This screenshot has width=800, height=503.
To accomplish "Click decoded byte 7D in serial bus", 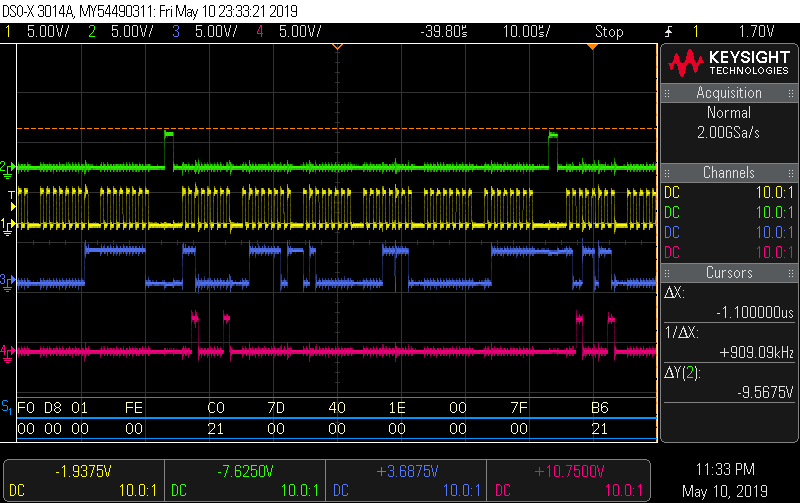I will click(276, 408).
